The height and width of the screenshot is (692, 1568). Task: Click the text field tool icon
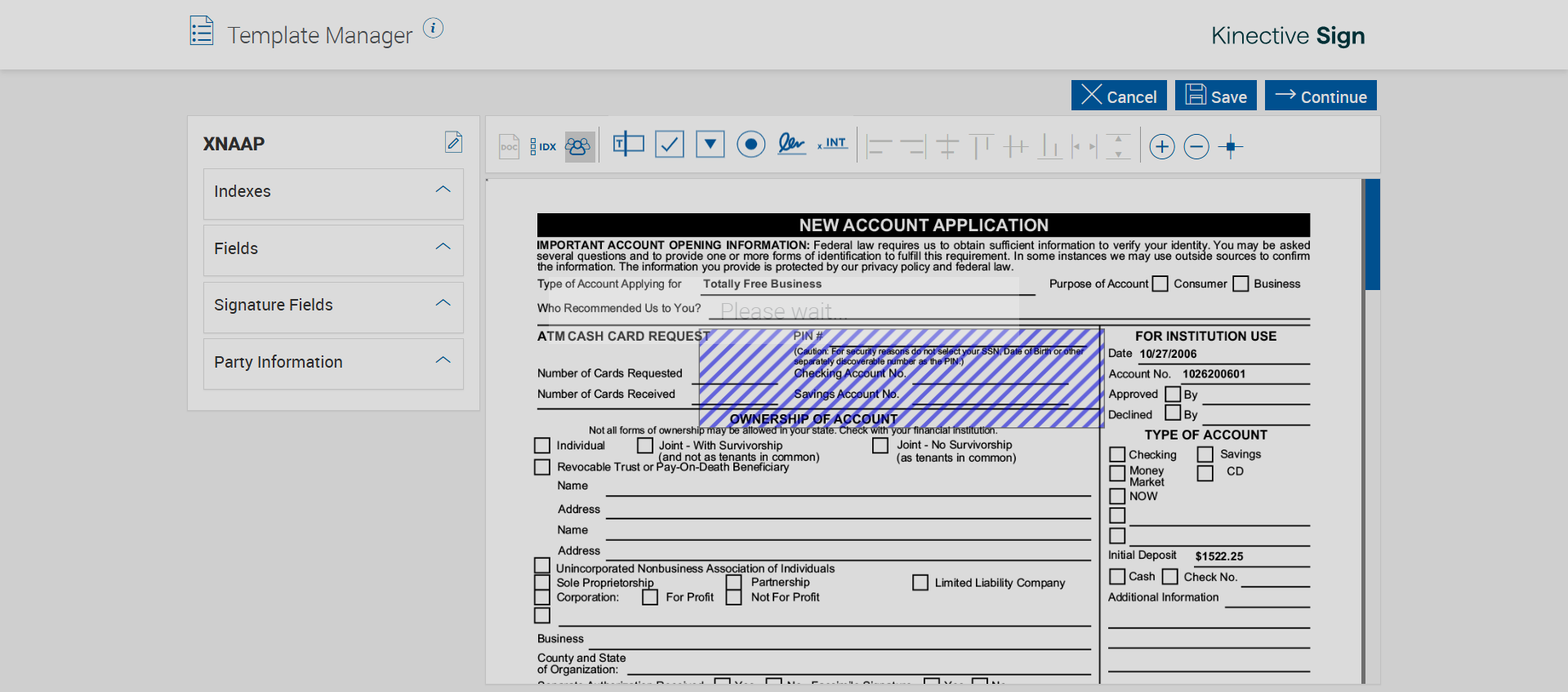coord(628,145)
